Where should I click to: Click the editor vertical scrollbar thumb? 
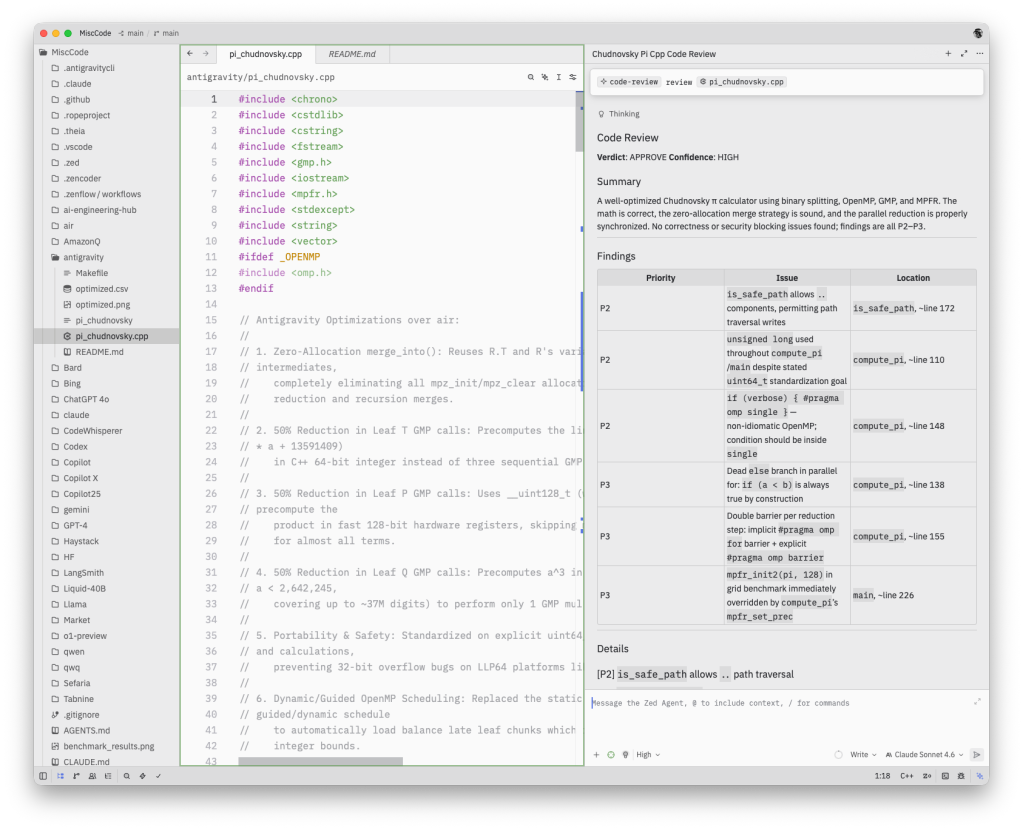[579, 121]
